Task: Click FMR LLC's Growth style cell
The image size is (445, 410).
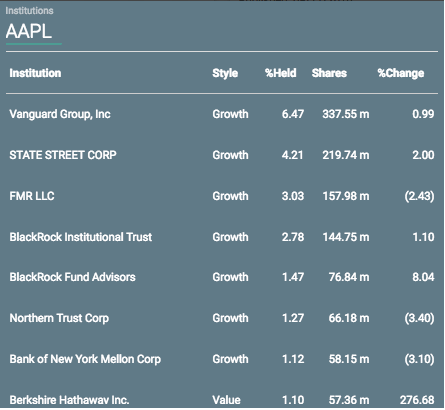Action: 230,196
